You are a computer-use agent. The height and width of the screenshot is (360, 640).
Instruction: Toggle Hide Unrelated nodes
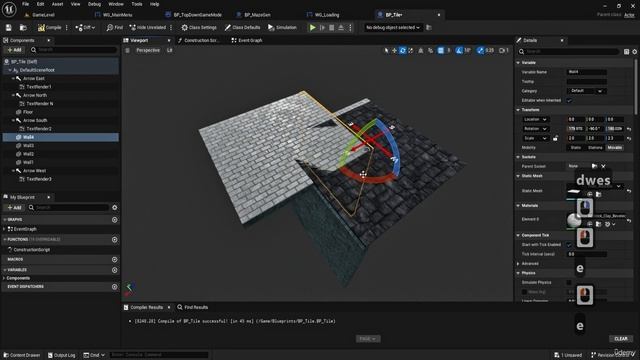tap(148, 27)
